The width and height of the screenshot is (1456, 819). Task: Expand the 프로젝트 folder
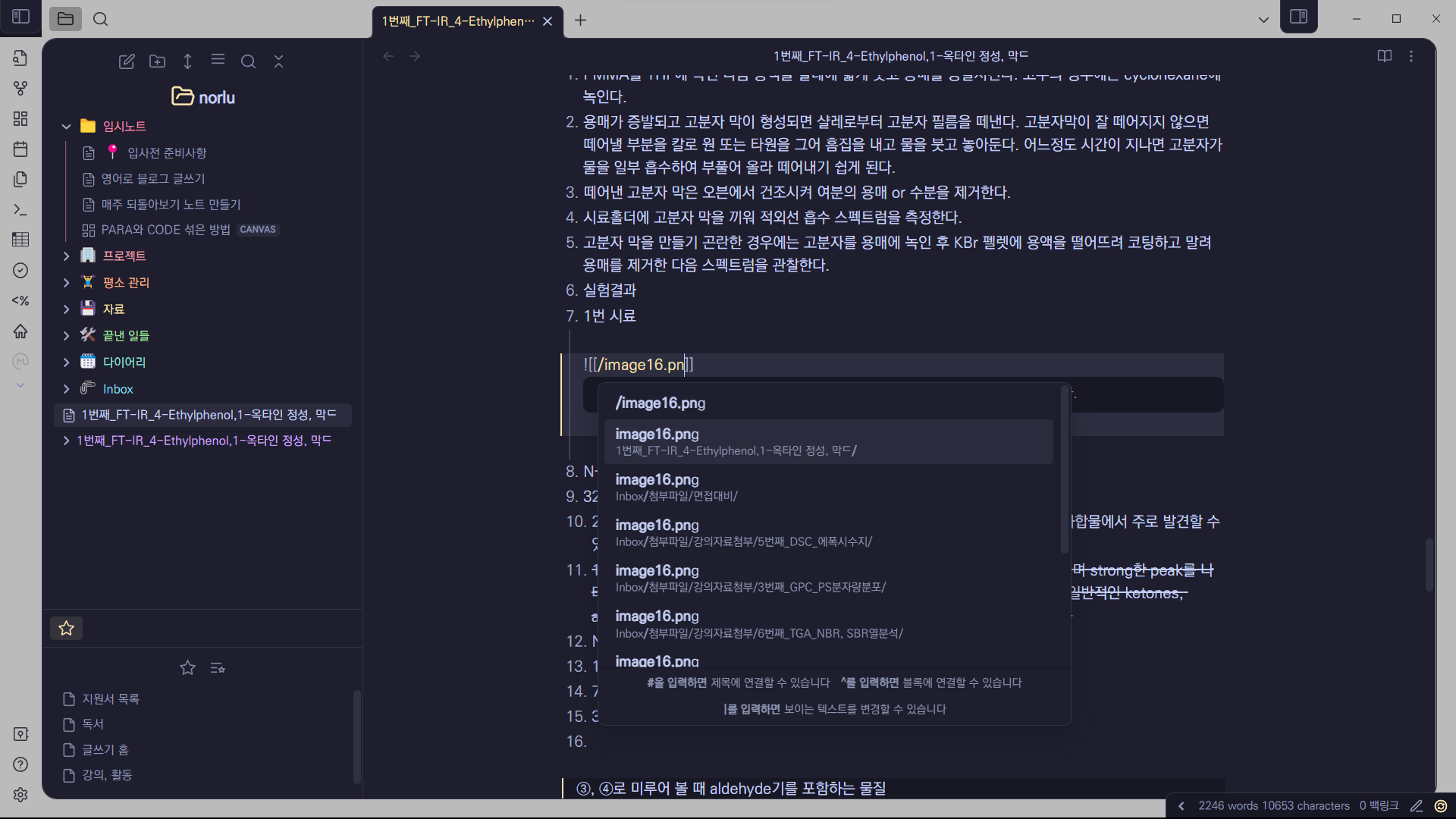click(66, 256)
